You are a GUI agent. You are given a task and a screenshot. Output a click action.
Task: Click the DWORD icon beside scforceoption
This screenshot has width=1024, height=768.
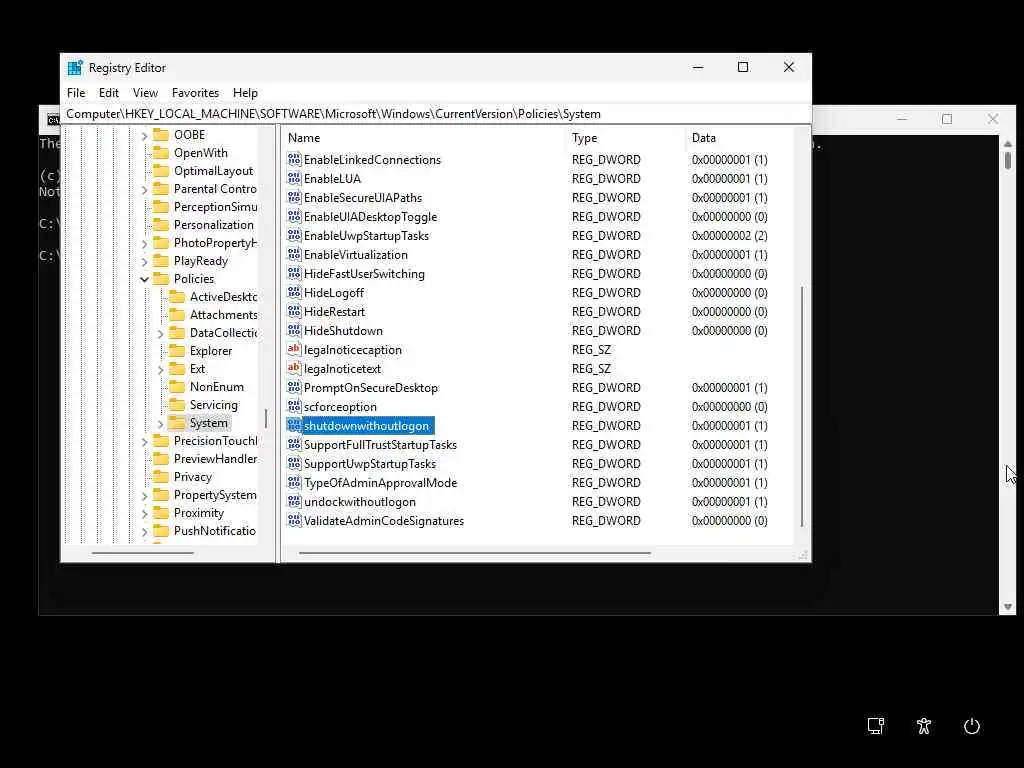pos(294,406)
